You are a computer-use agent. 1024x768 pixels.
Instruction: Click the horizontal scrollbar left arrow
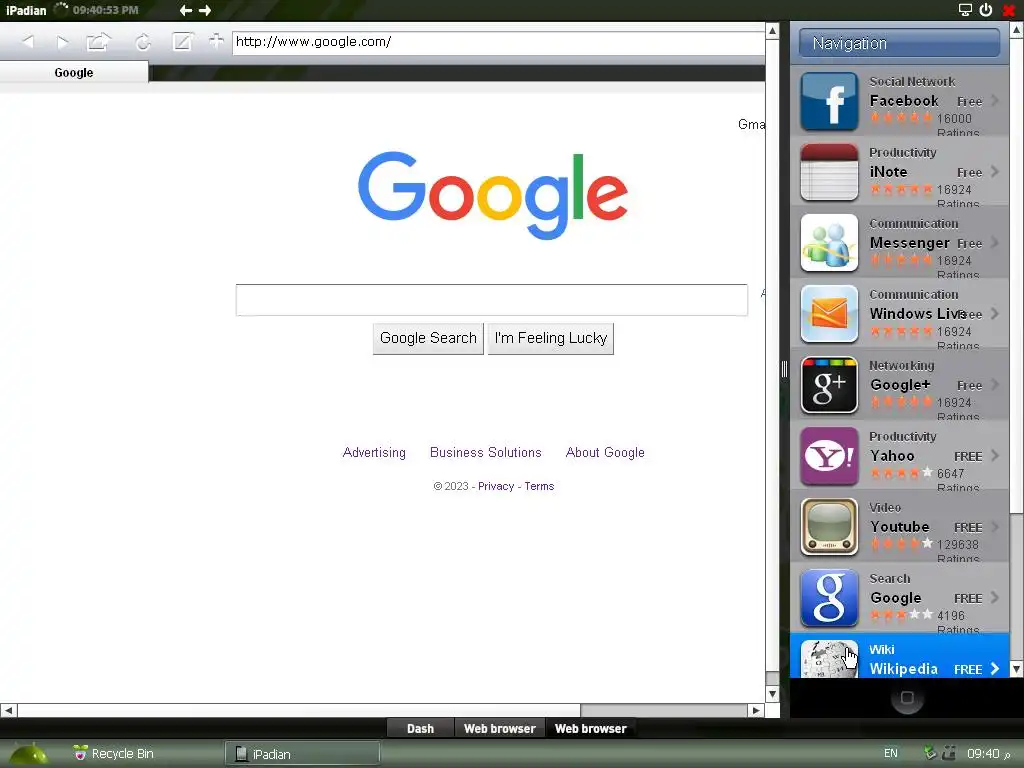[x=8, y=710]
